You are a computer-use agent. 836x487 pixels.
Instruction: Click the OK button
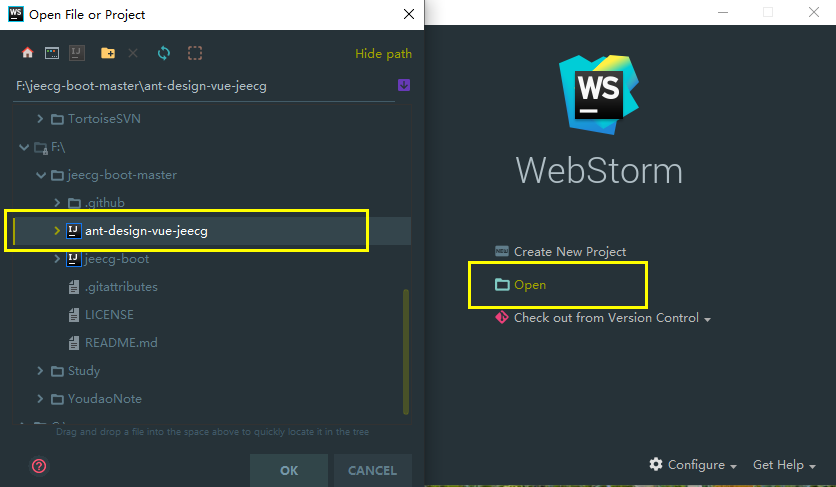289,470
